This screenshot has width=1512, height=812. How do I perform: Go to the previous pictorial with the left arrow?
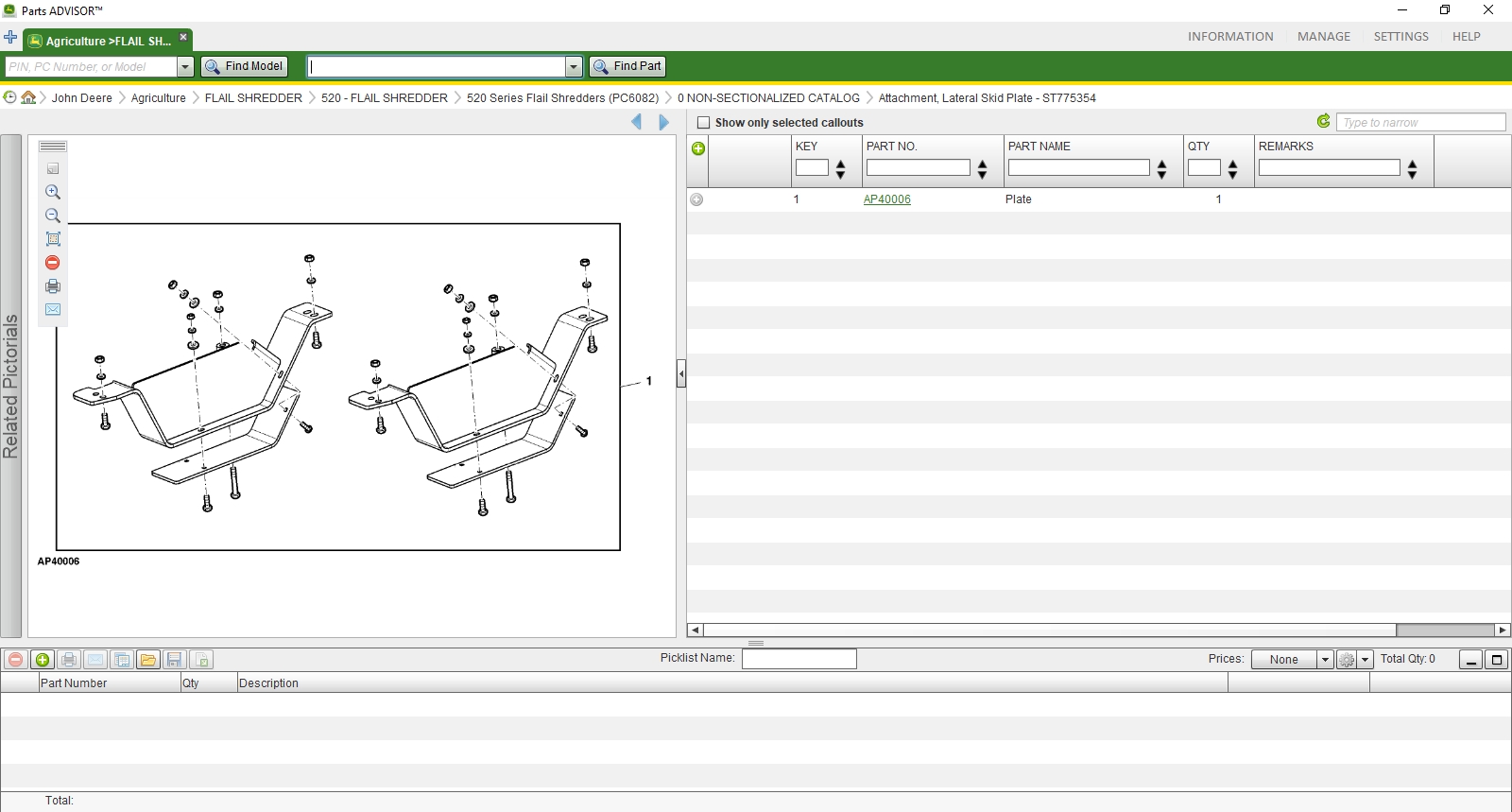point(637,122)
